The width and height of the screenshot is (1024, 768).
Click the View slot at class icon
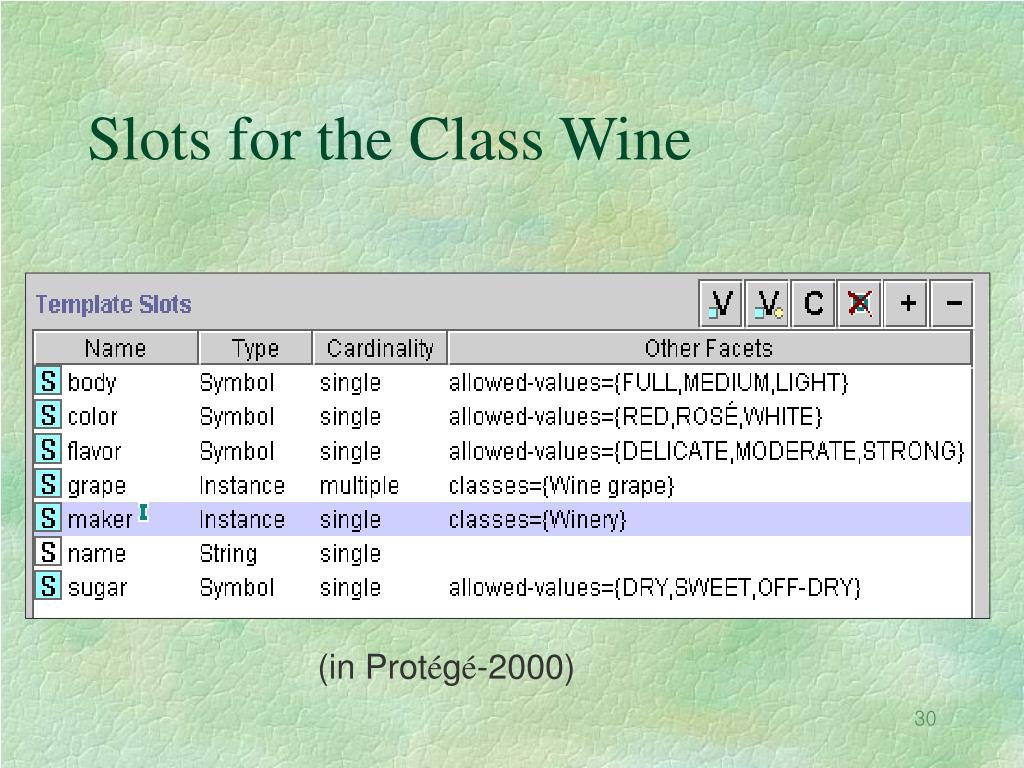(x=767, y=304)
